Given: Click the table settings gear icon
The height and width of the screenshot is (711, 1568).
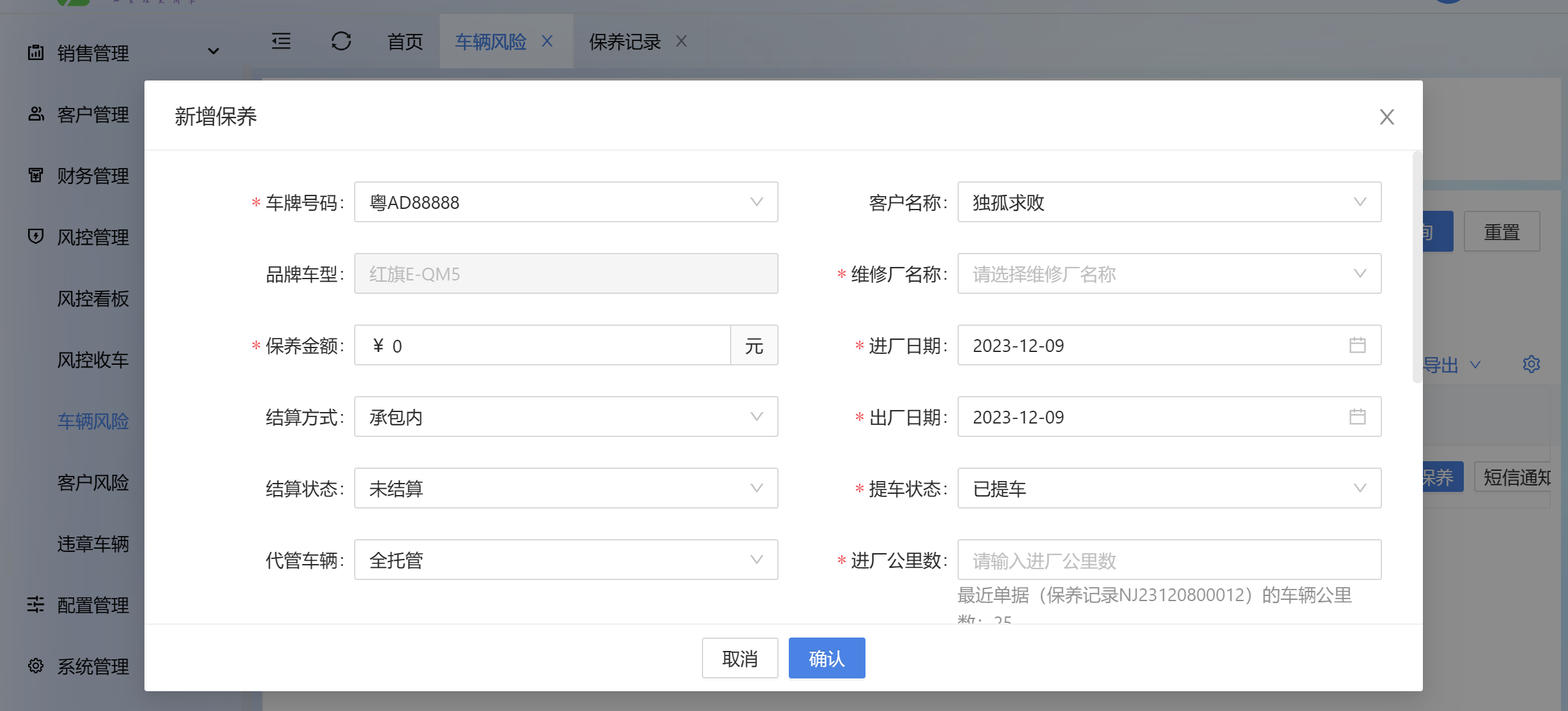Looking at the screenshot, I should tap(1531, 365).
